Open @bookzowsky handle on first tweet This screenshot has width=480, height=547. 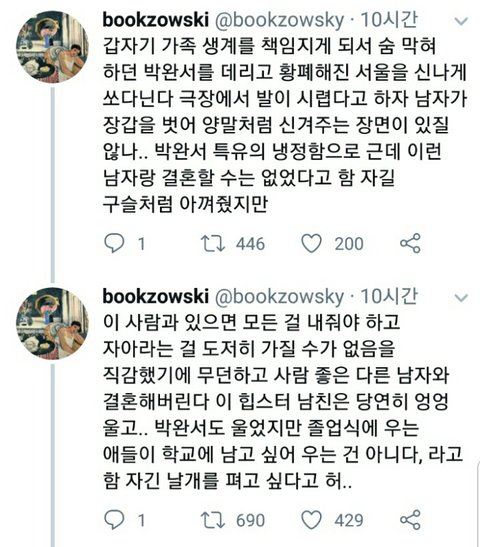pos(279,21)
